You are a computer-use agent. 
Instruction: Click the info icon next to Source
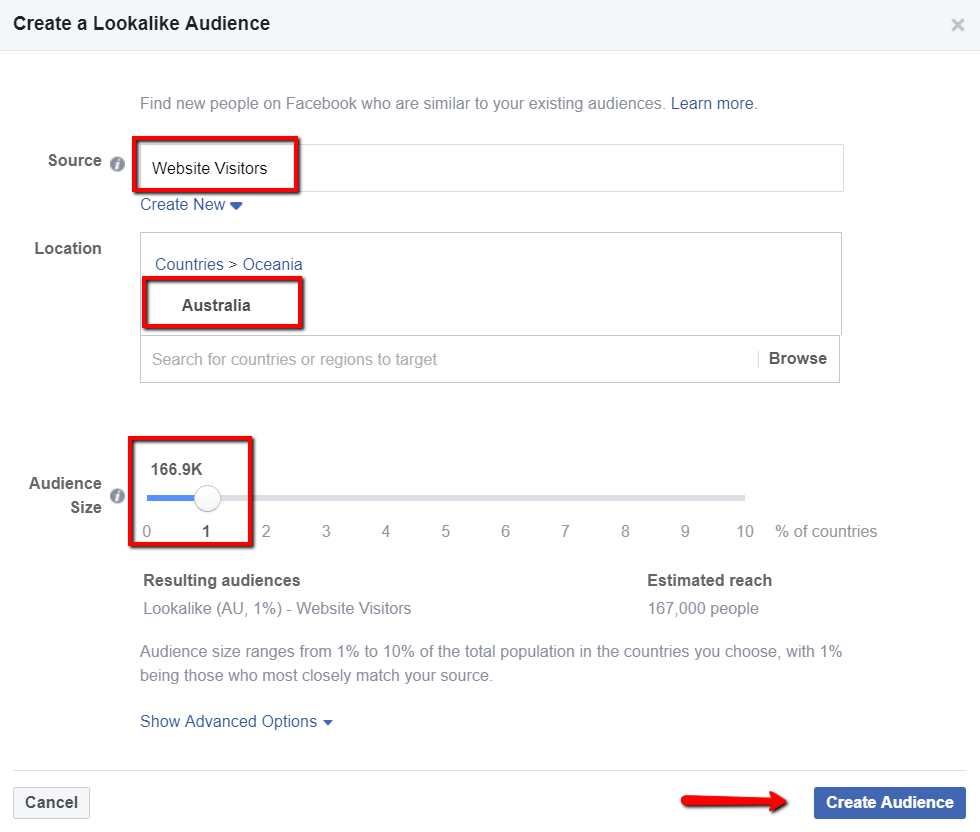[x=117, y=163]
